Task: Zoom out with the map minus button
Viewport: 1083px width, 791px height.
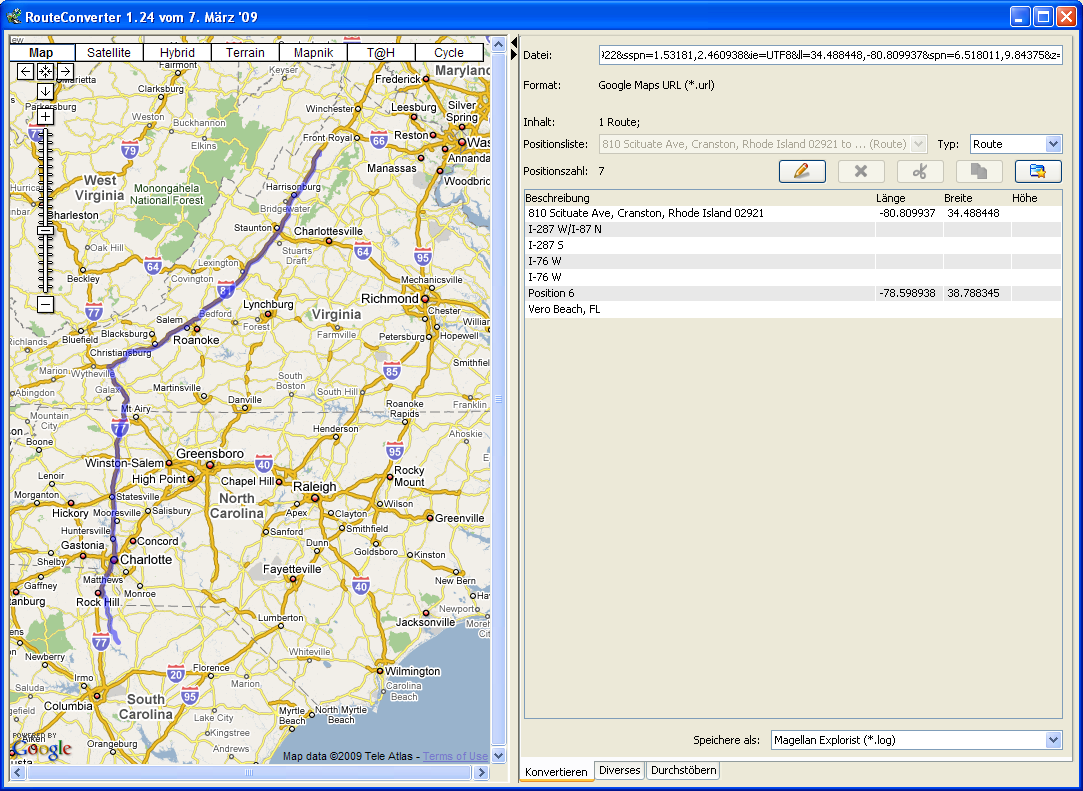Action: 45,304
